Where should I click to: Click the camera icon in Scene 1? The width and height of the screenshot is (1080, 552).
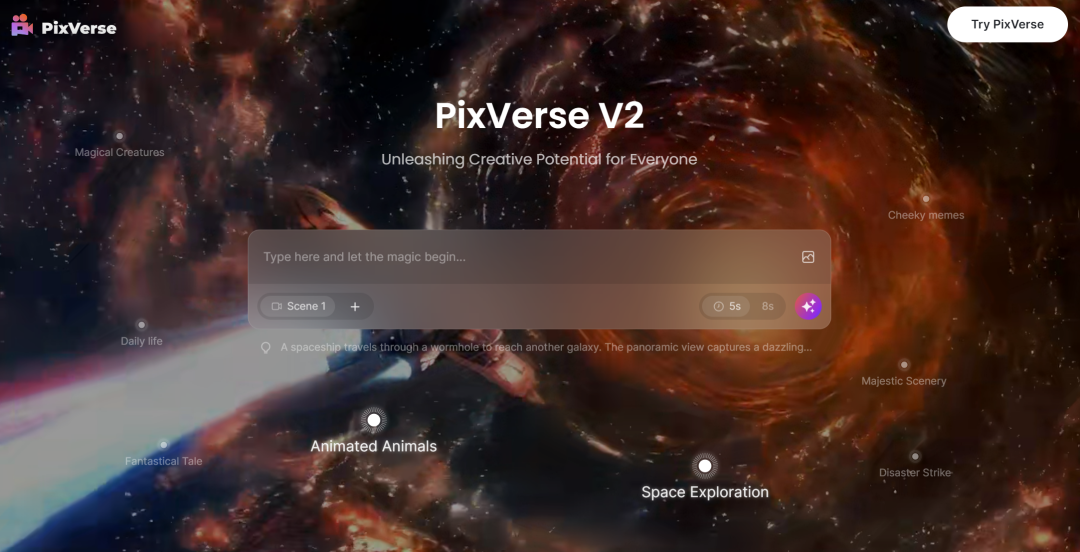pyautogui.click(x=277, y=306)
